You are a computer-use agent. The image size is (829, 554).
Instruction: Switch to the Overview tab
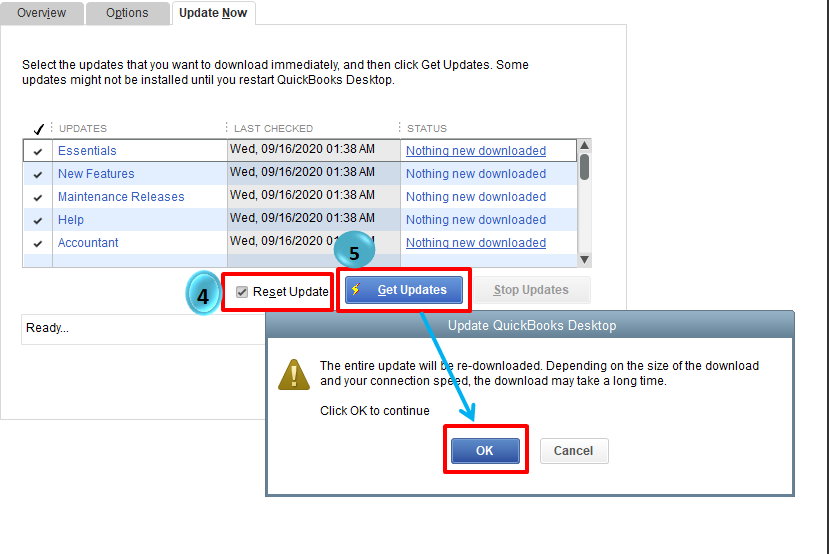click(x=41, y=13)
